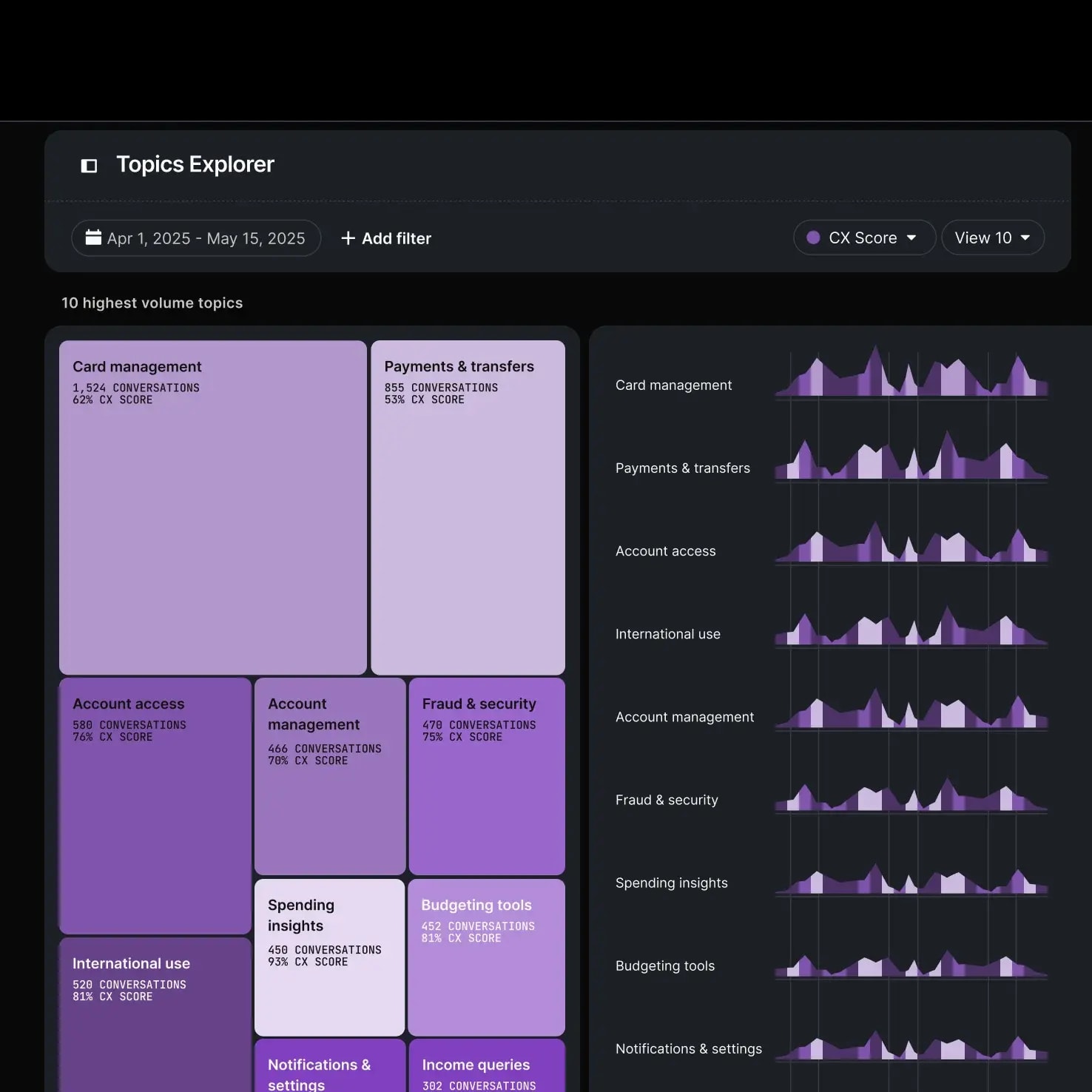Click the Payments & transfers tile
This screenshot has height=1092, width=1092.
point(468,507)
